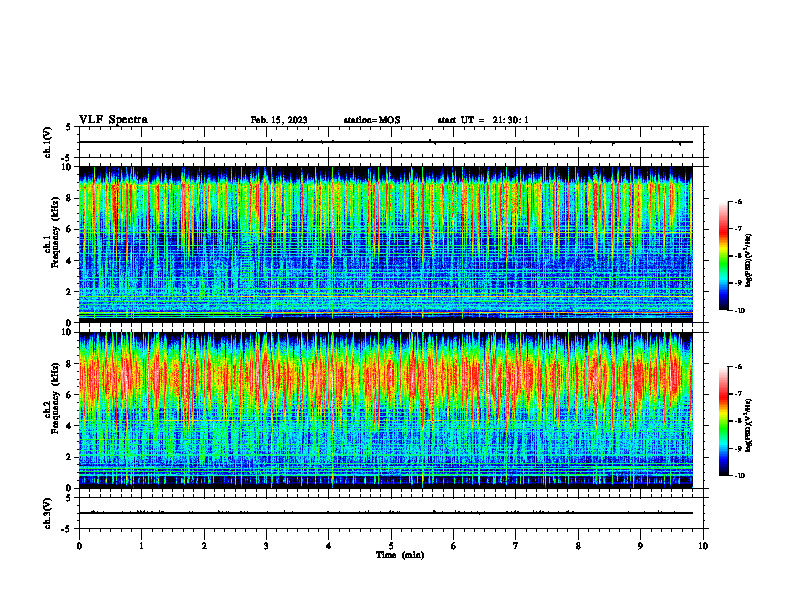This screenshot has height=612, width=792.
Task: Click the "station=MOS" header text
Action: click(x=372, y=120)
